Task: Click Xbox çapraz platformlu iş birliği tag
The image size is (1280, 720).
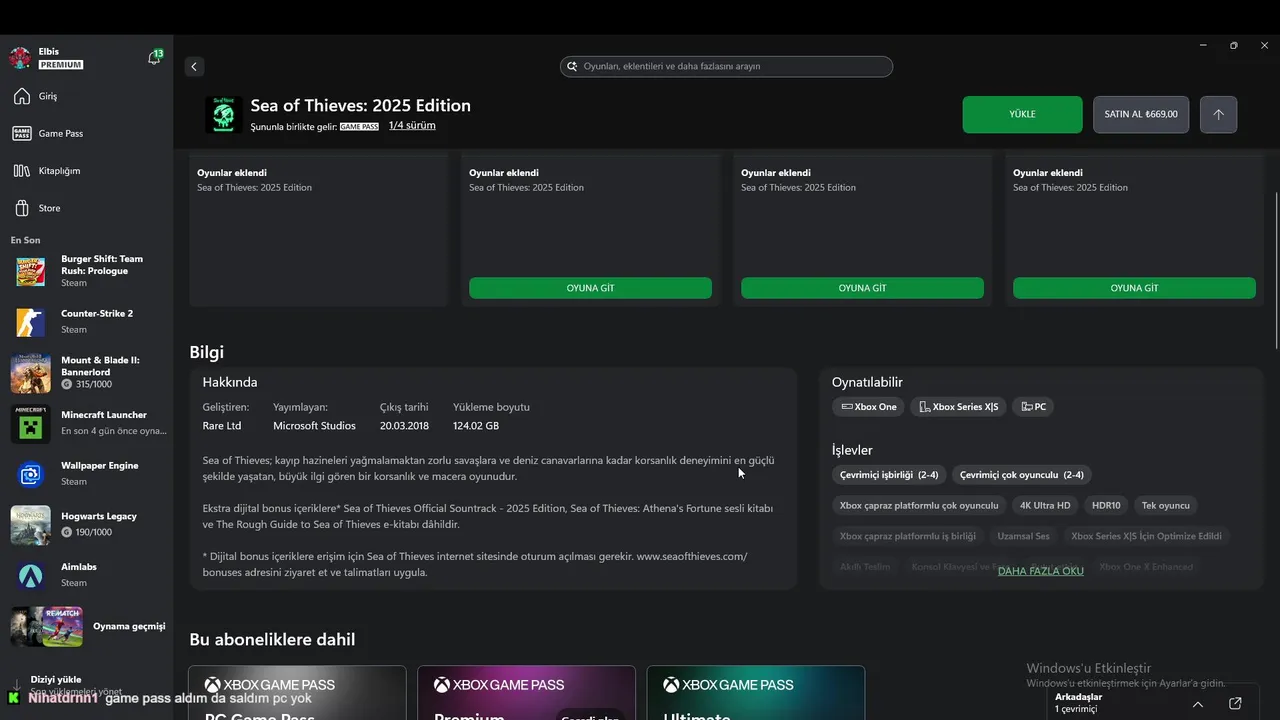Action: click(x=908, y=536)
